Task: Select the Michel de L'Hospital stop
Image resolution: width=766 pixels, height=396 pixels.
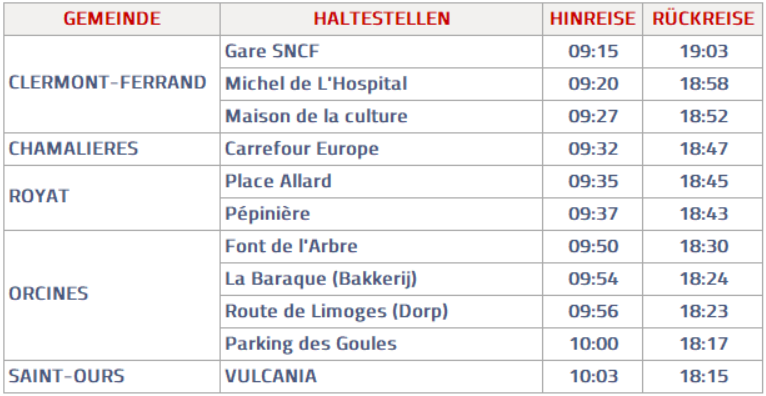Action: [x=316, y=84]
